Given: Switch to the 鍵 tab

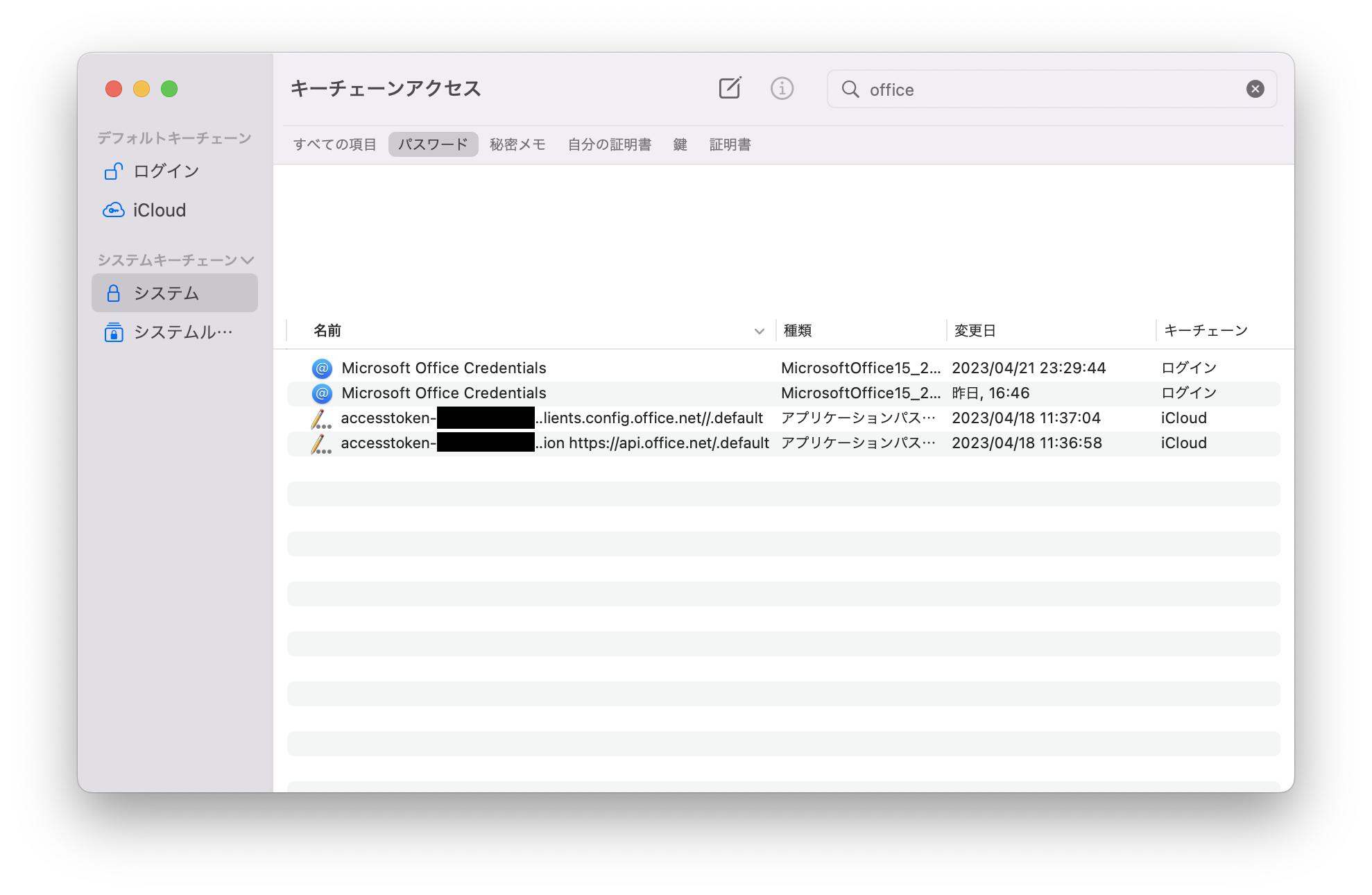Looking at the screenshot, I should tap(680, 144).
